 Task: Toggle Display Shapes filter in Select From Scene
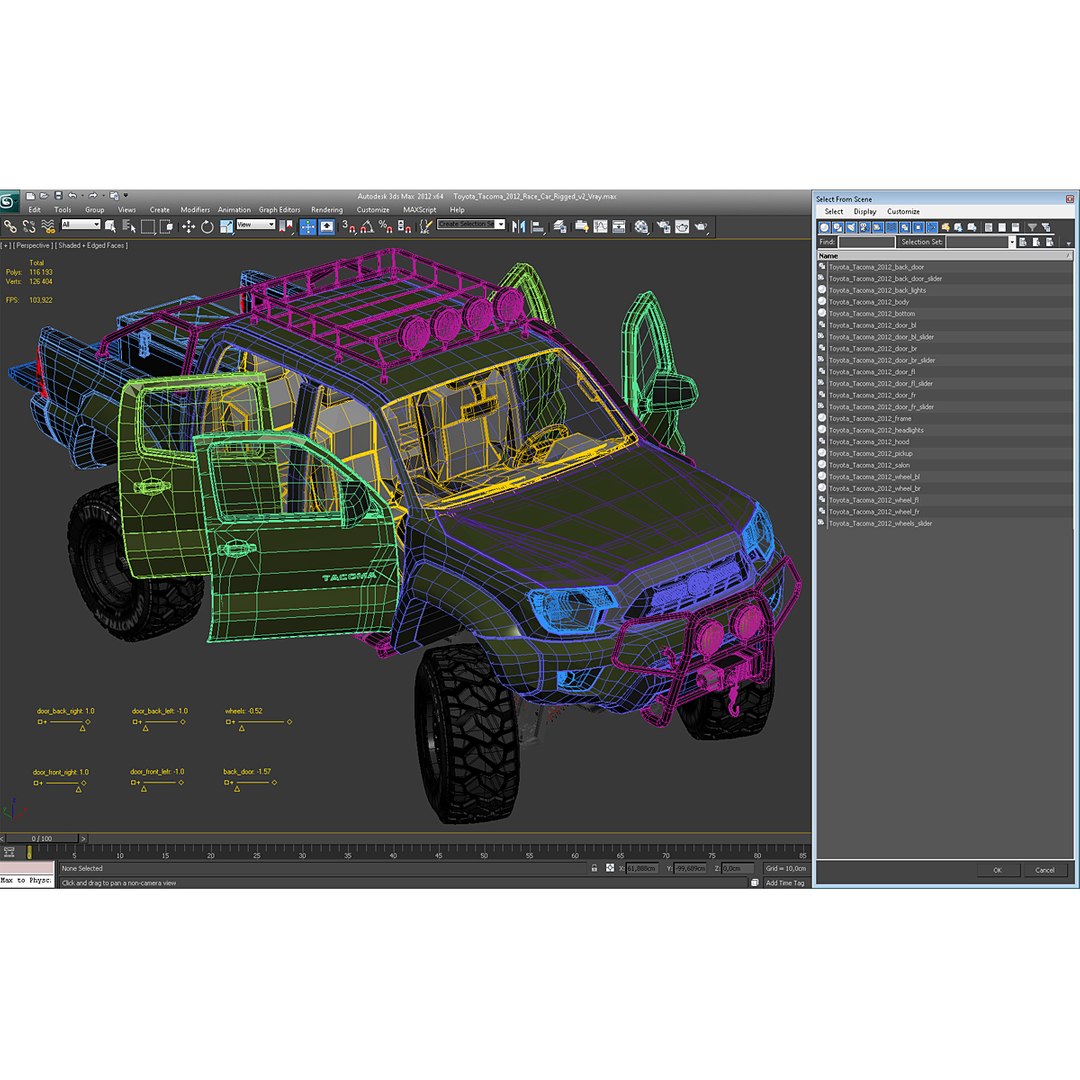pyautogui.click(x=838, y=227)
